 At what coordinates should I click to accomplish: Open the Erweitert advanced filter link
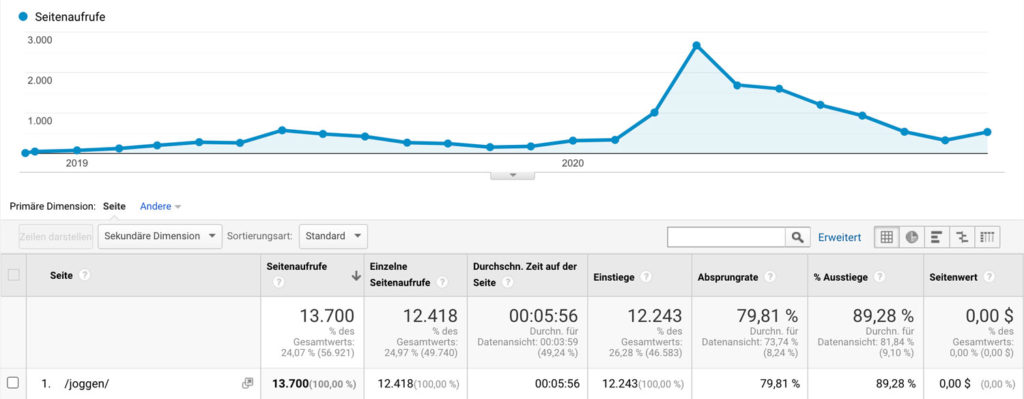pos(839,237)
